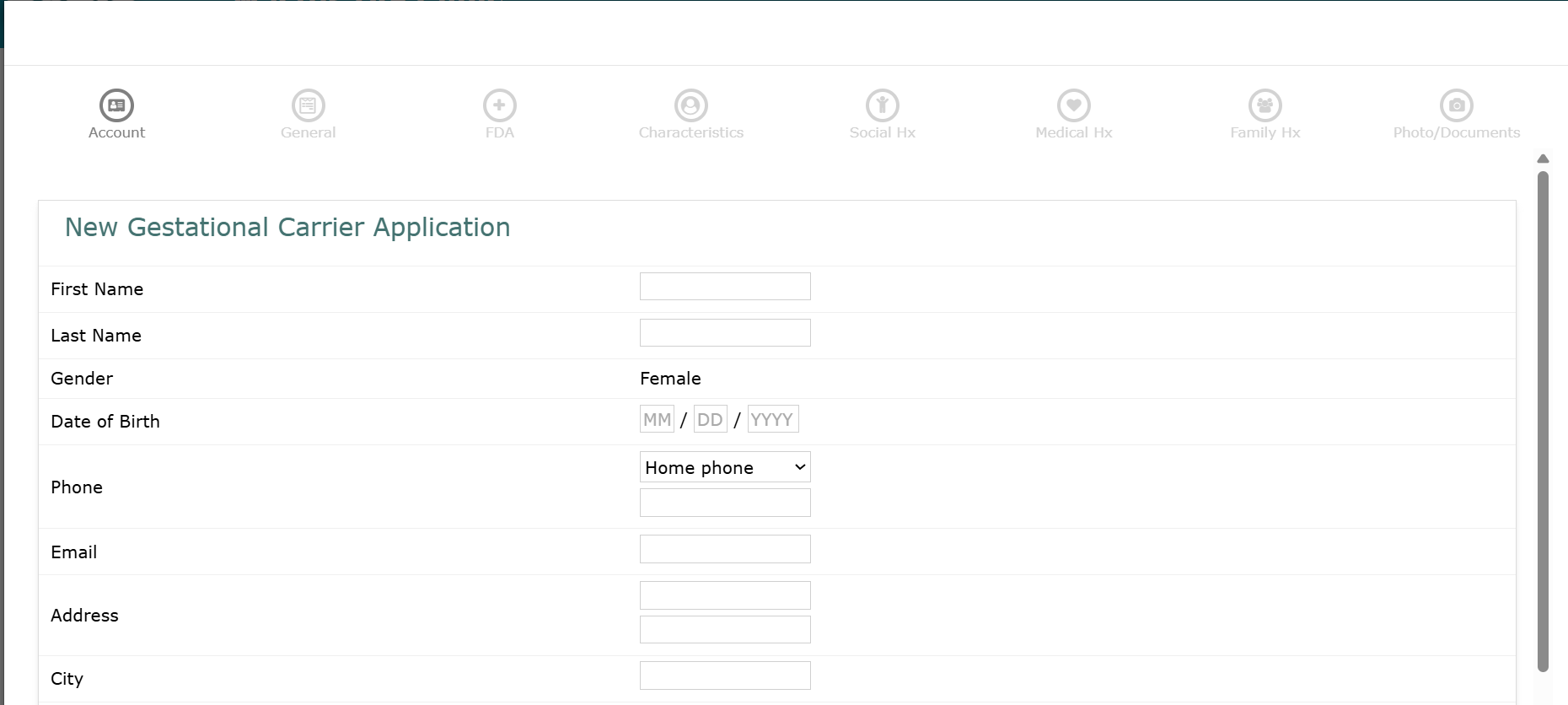1568x705 pixels.
Task: Click the First Name text field
Action: pos(725,287)
